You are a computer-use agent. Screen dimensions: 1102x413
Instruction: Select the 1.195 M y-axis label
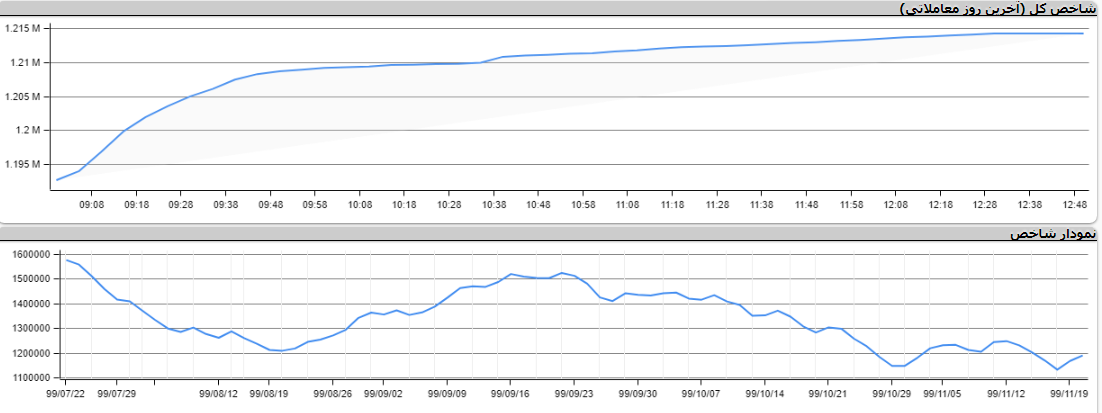(x=21, y=165)
